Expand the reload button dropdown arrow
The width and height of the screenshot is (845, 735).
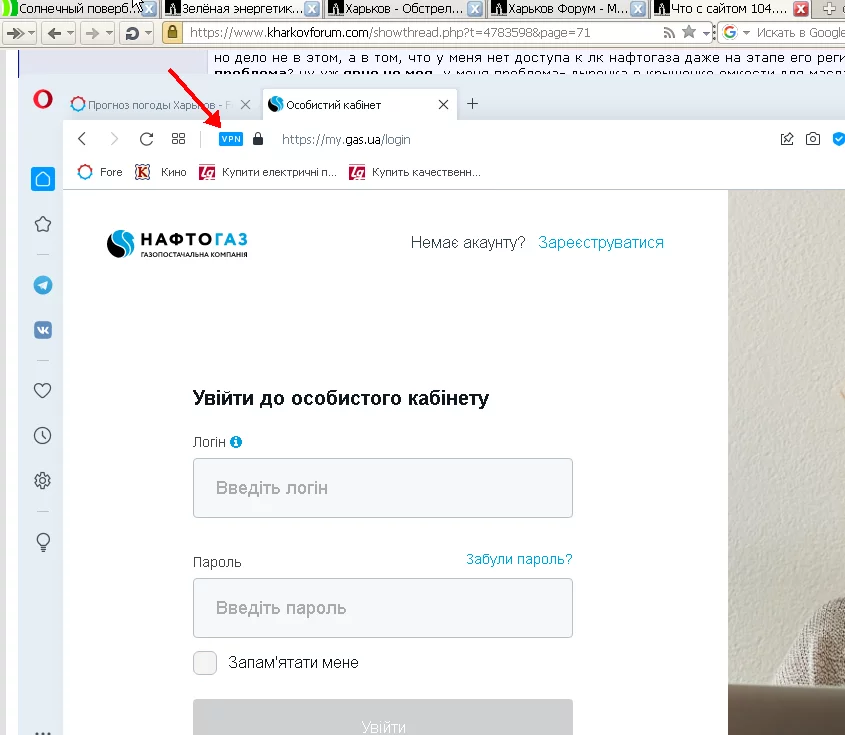(x=148, y=33)
